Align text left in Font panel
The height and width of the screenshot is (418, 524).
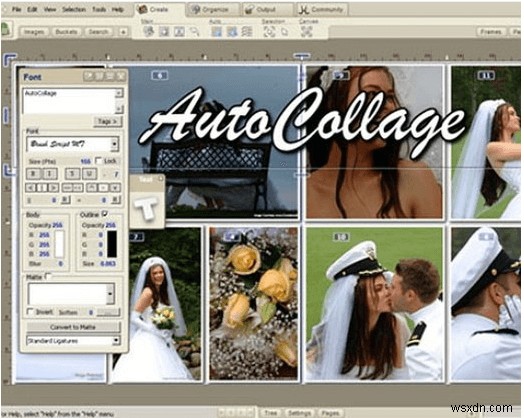coord(31,188)
